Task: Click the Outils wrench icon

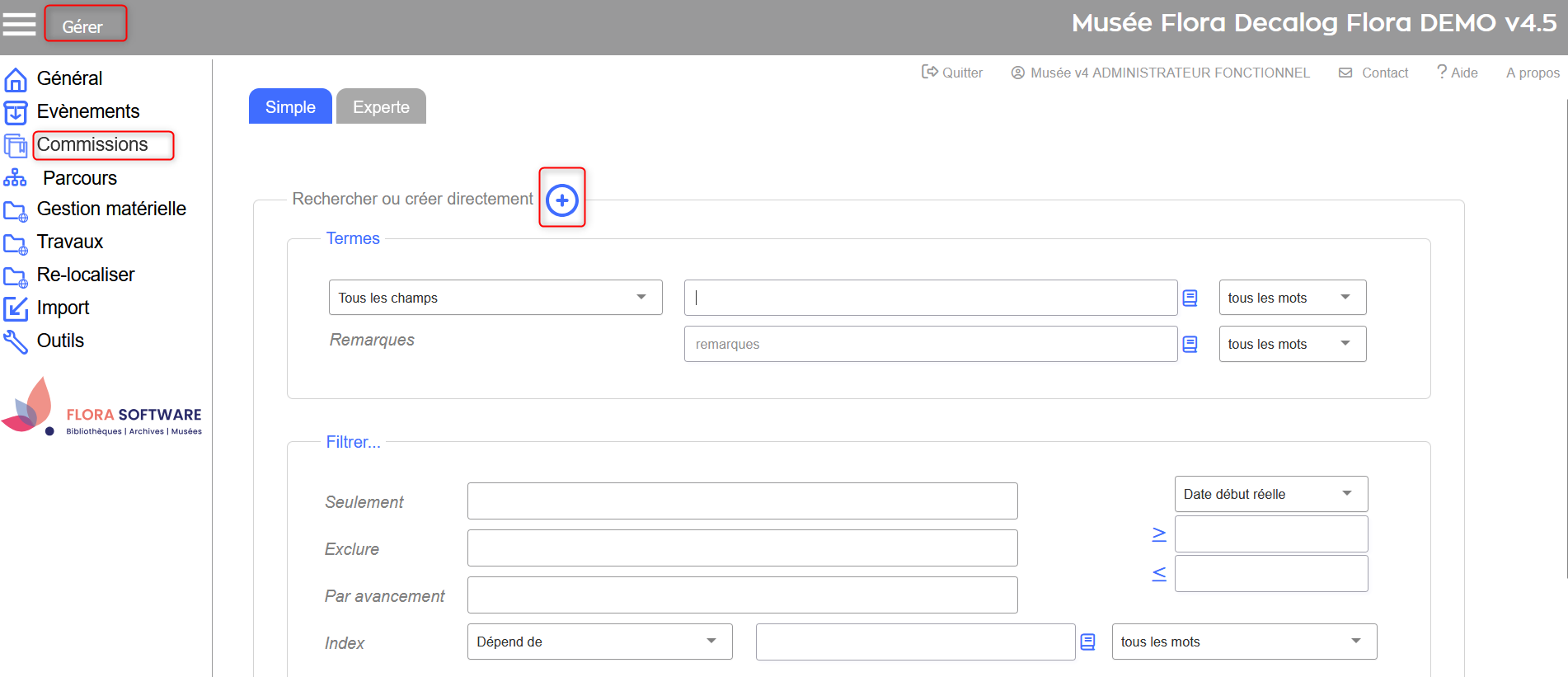Action: (x=16, y=341)
